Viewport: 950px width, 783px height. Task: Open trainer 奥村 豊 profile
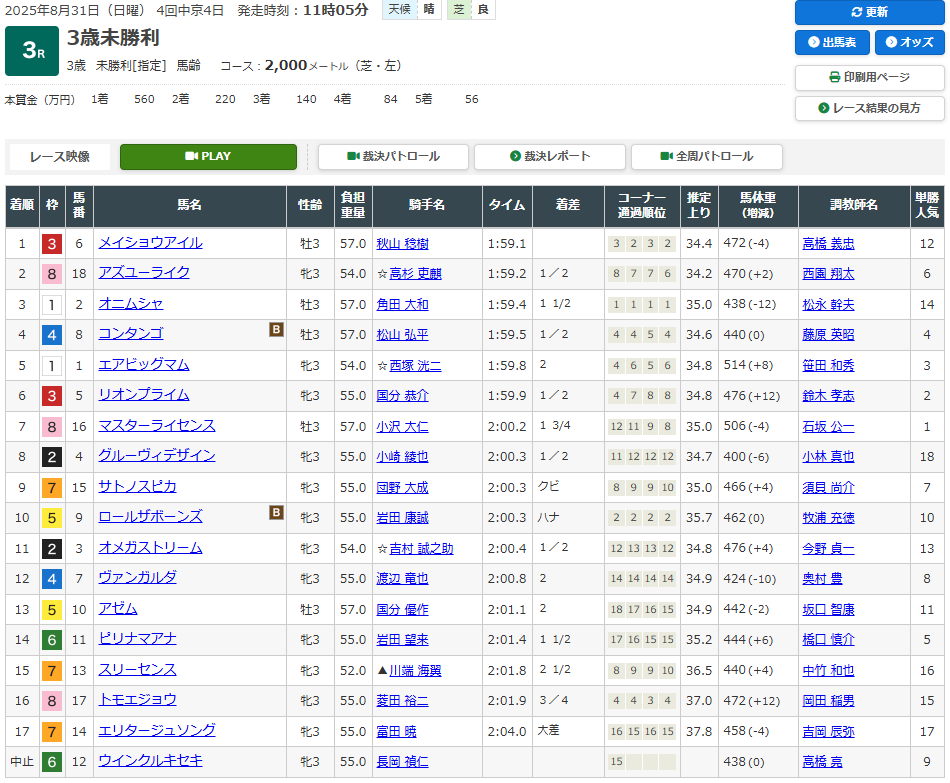click(x=822, y=579)
